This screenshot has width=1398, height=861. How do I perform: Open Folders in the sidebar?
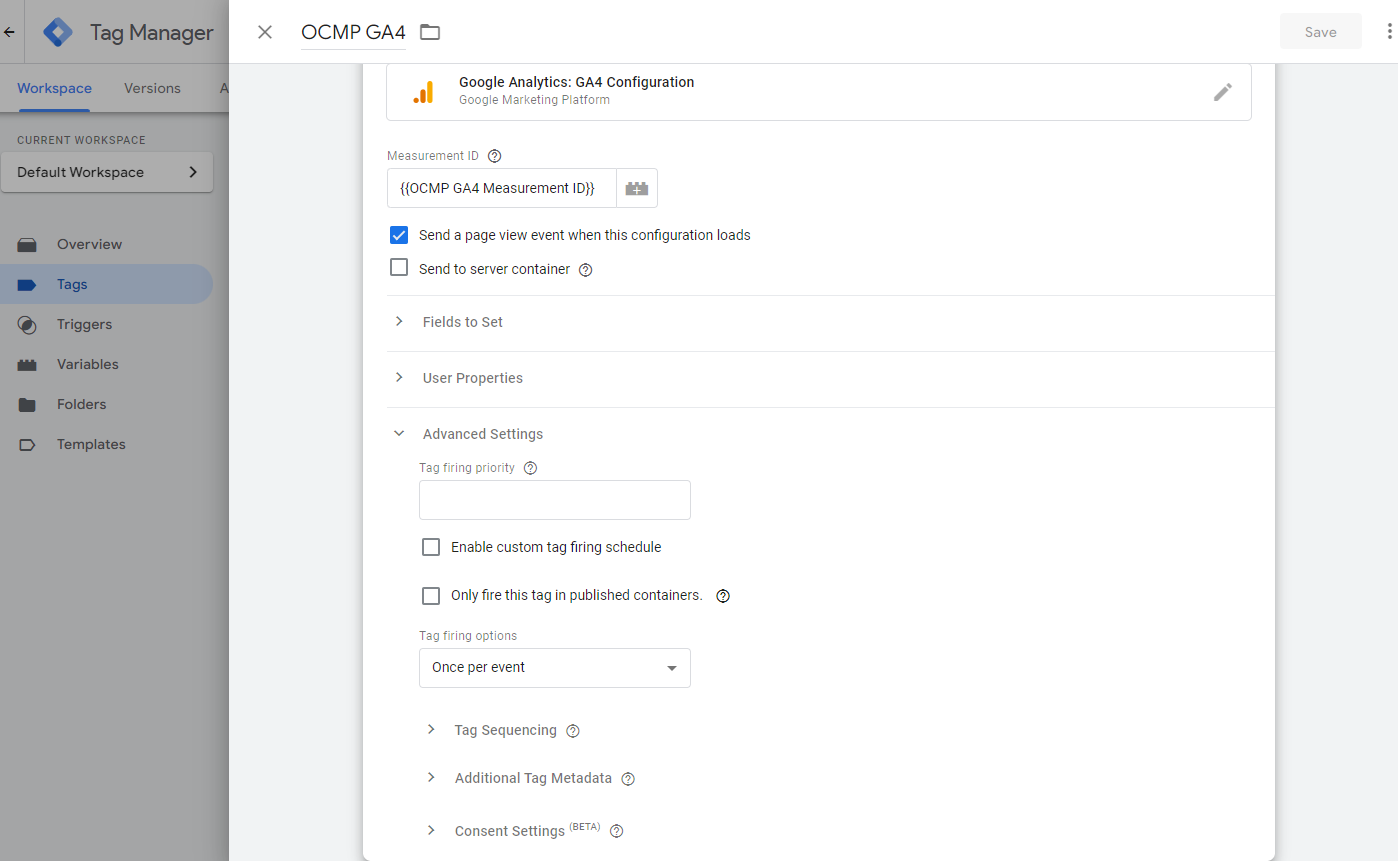coord(106,404)
